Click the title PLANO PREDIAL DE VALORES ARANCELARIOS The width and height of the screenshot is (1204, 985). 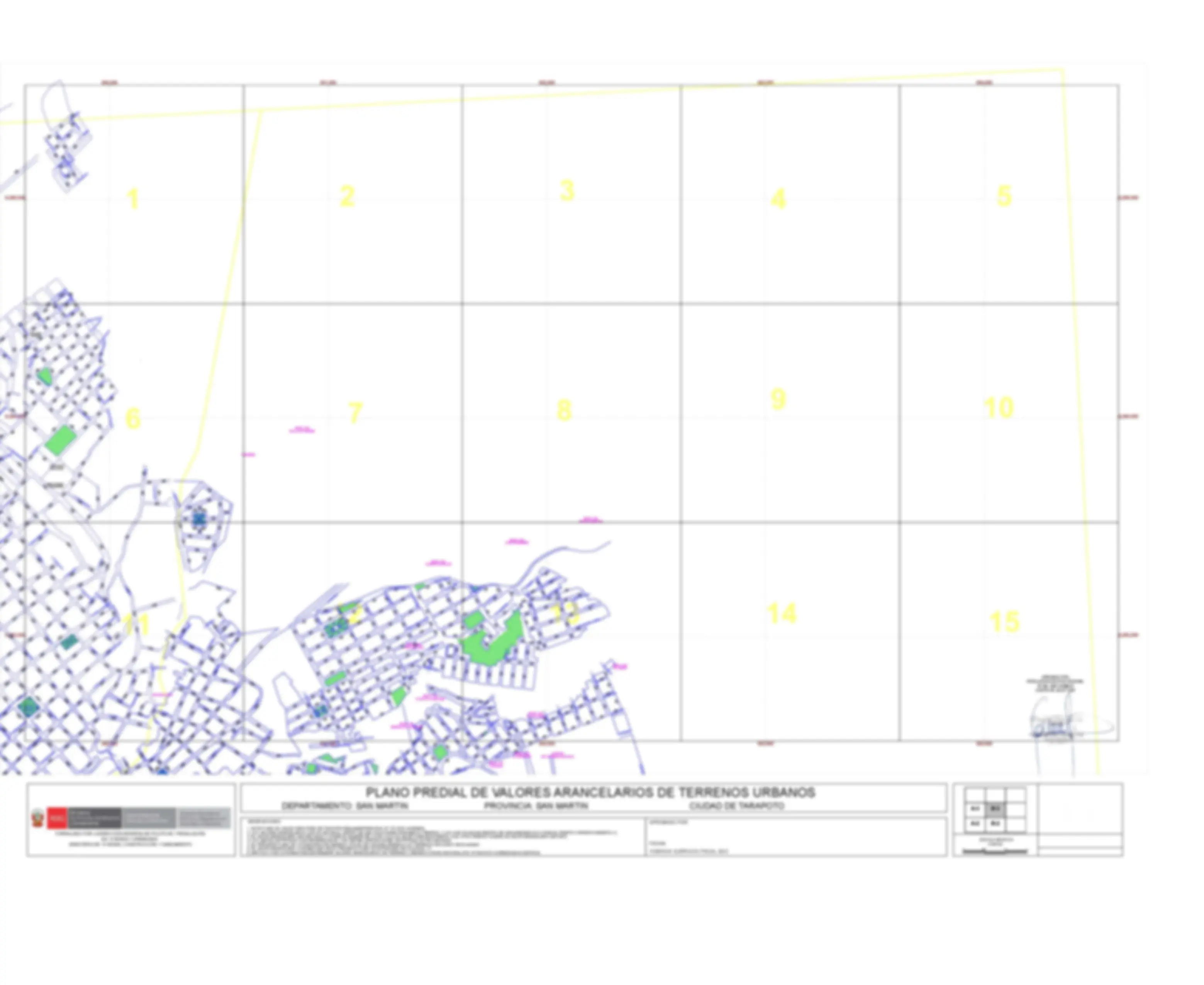(590, 792)
